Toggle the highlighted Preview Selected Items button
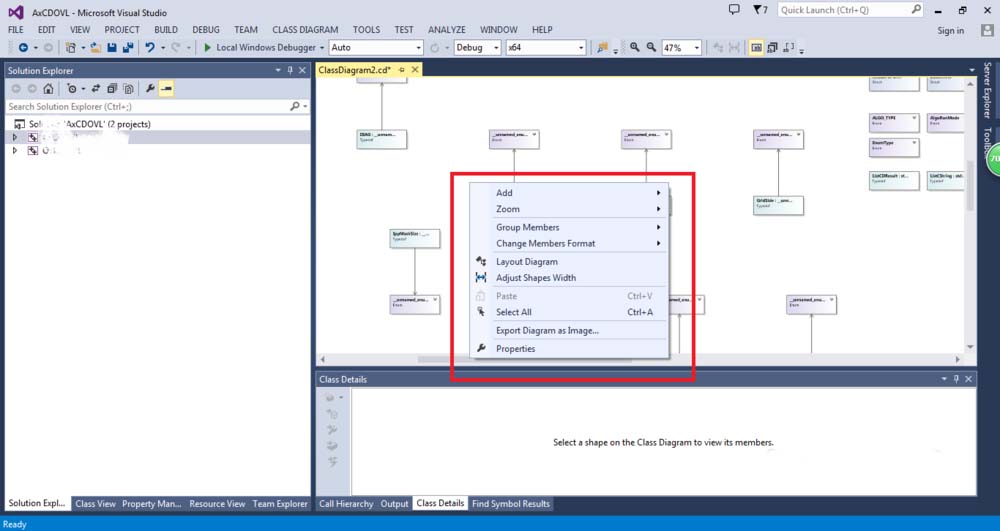Image resolution: width=1000 pixels, height=531 pixels. (x=166, y=89)
